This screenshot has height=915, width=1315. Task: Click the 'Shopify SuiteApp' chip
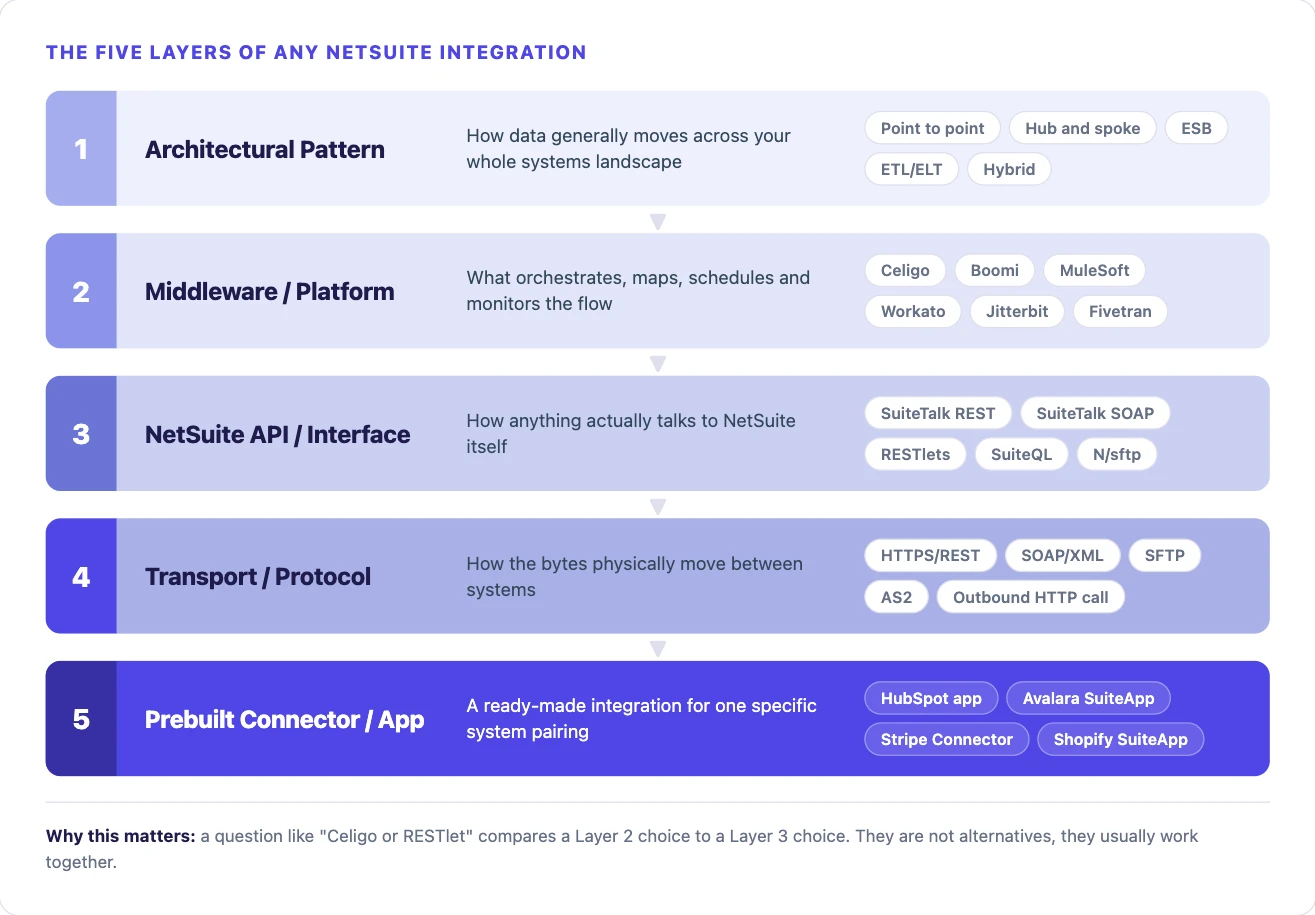point(1120,739)
